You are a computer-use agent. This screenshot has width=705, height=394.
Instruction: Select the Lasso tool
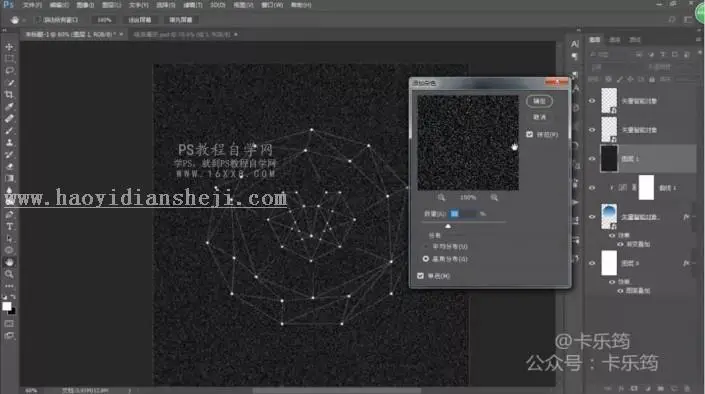[9, 71]
